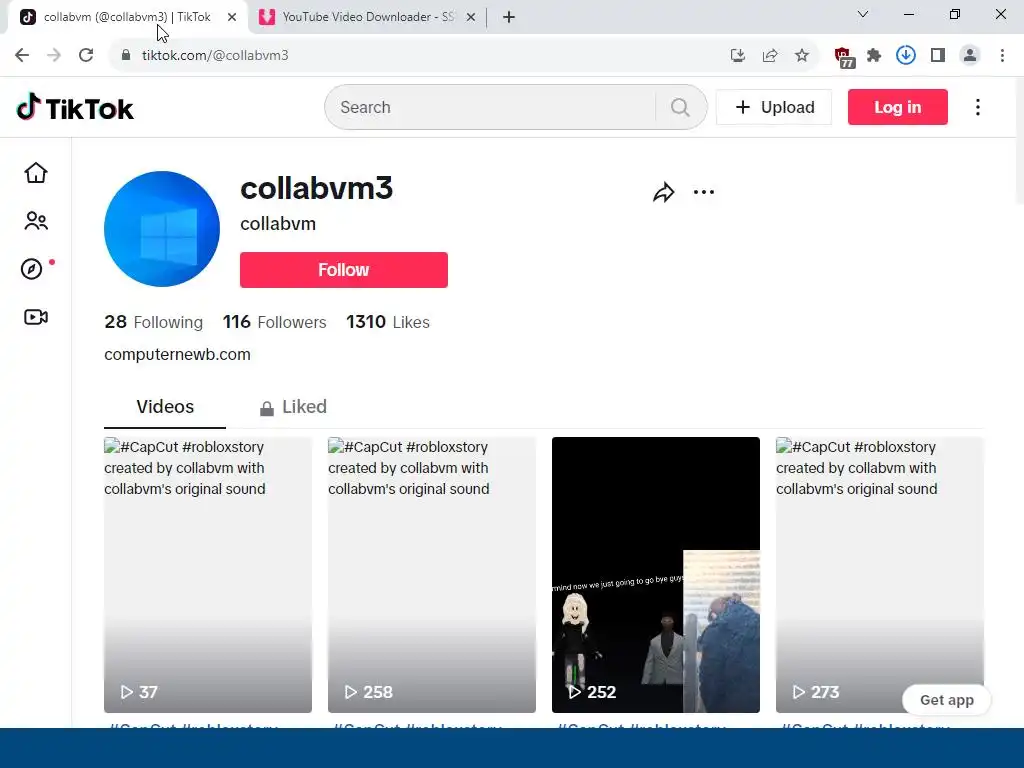This screenshot has height=768, width=1024.
Task: Select the Videos profile tab
Action: [x=165, y=407]
